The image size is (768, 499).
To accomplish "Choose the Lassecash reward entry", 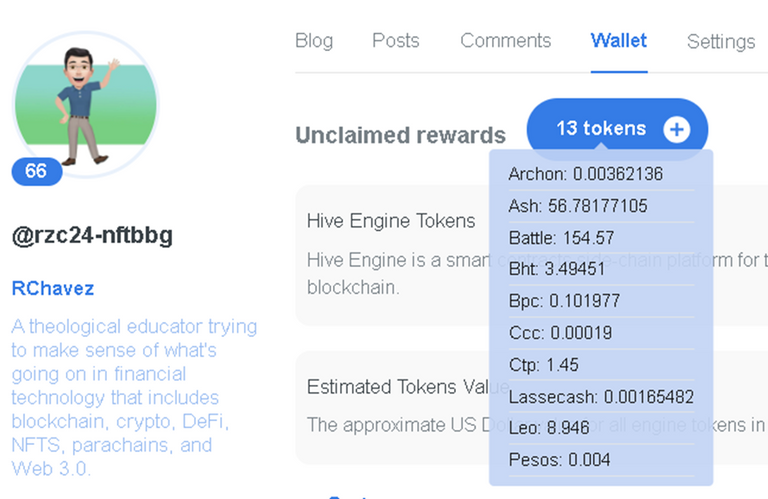I will point(601,397).
